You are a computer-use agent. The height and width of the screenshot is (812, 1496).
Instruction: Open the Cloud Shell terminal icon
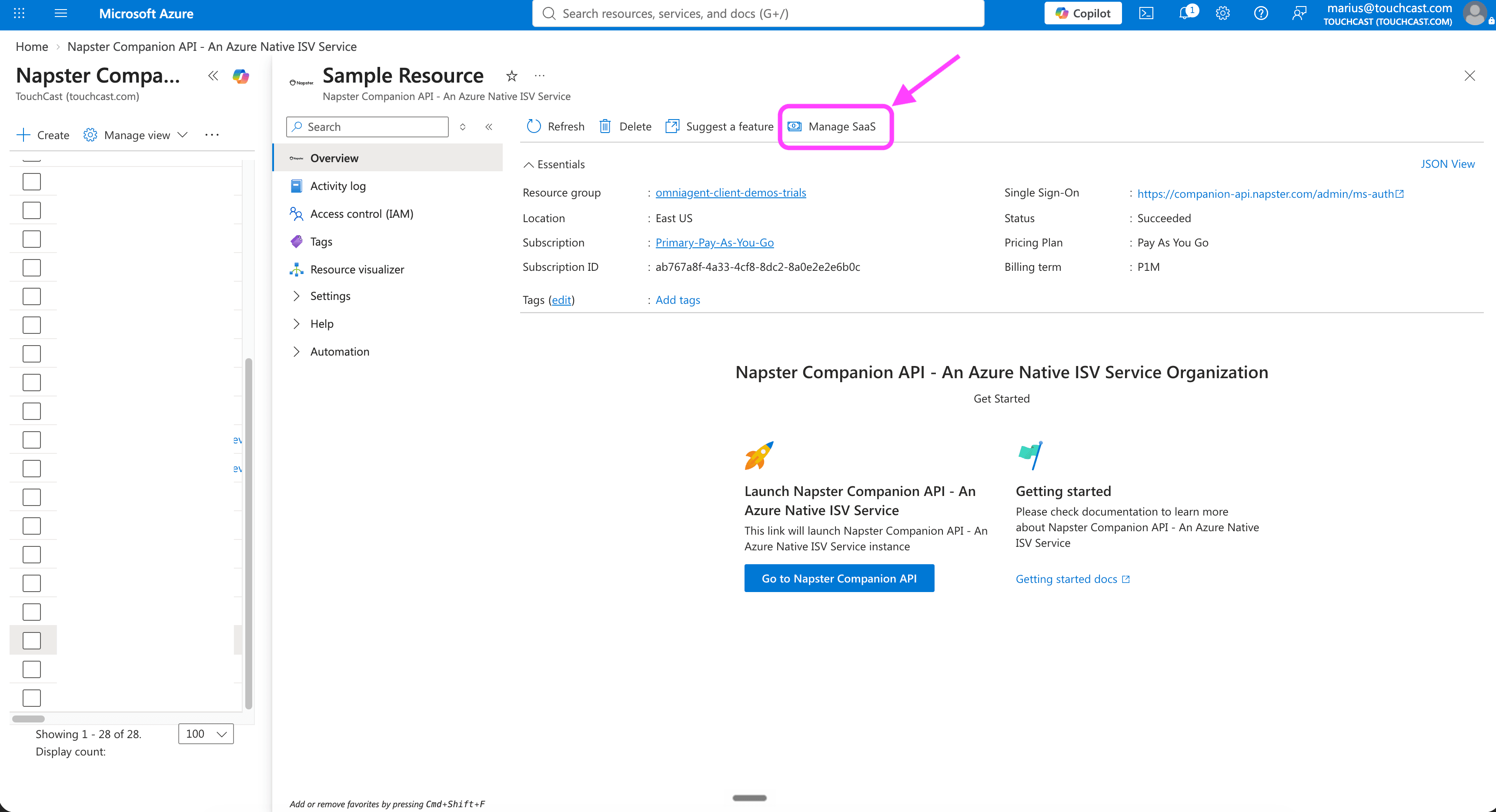(x=1146, y=13)
